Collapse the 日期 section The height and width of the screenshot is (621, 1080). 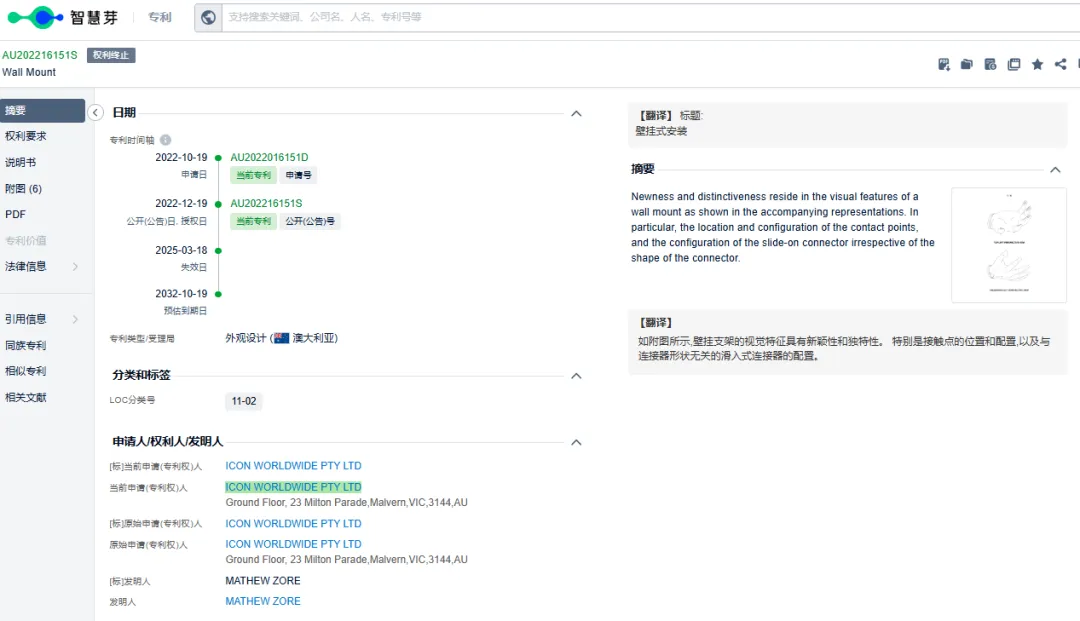(577, 114)
